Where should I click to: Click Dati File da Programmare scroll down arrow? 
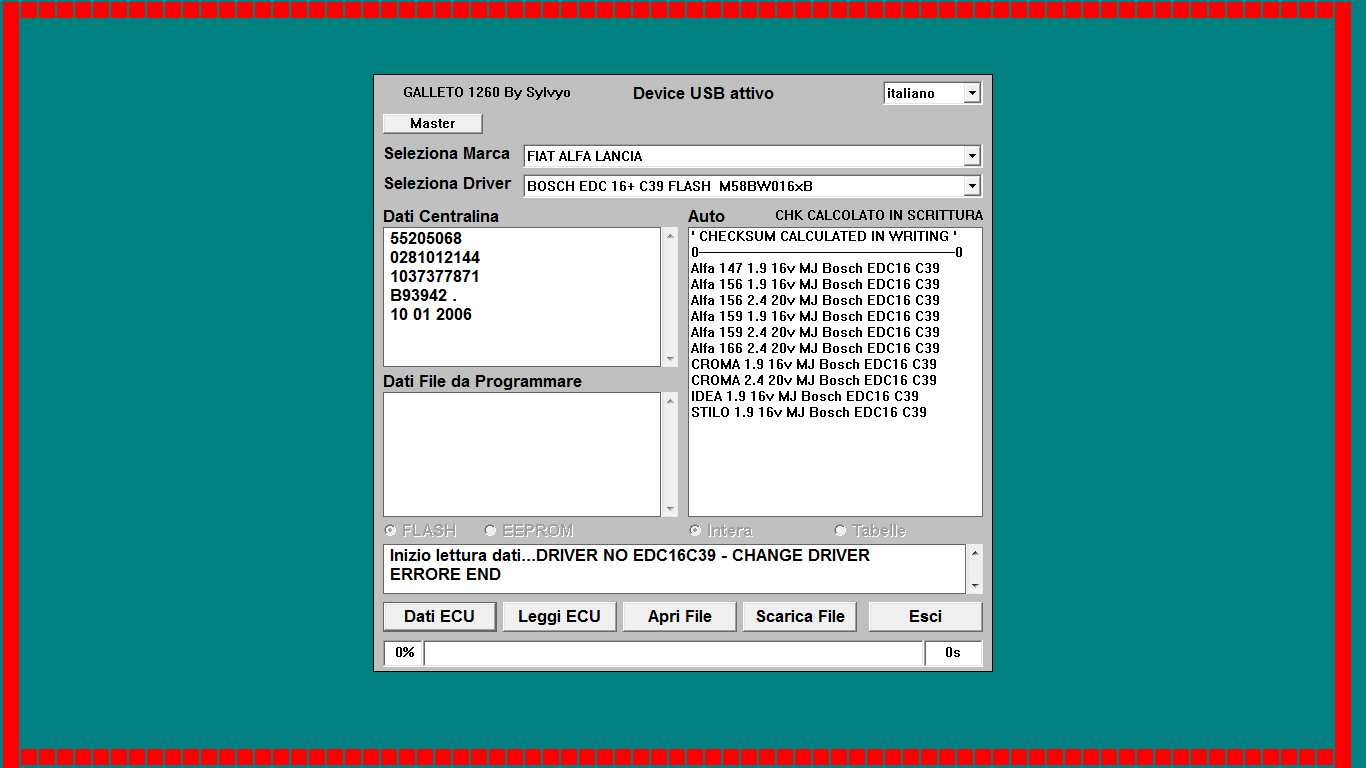click(670, 508)
